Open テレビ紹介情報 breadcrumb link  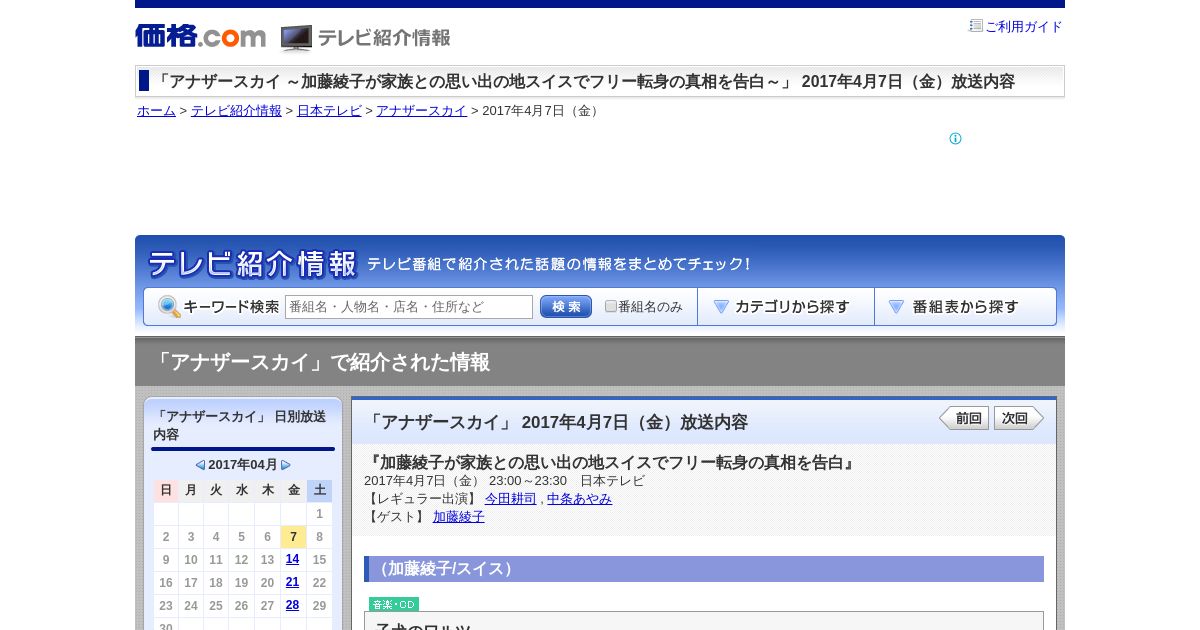click(236, 111)
